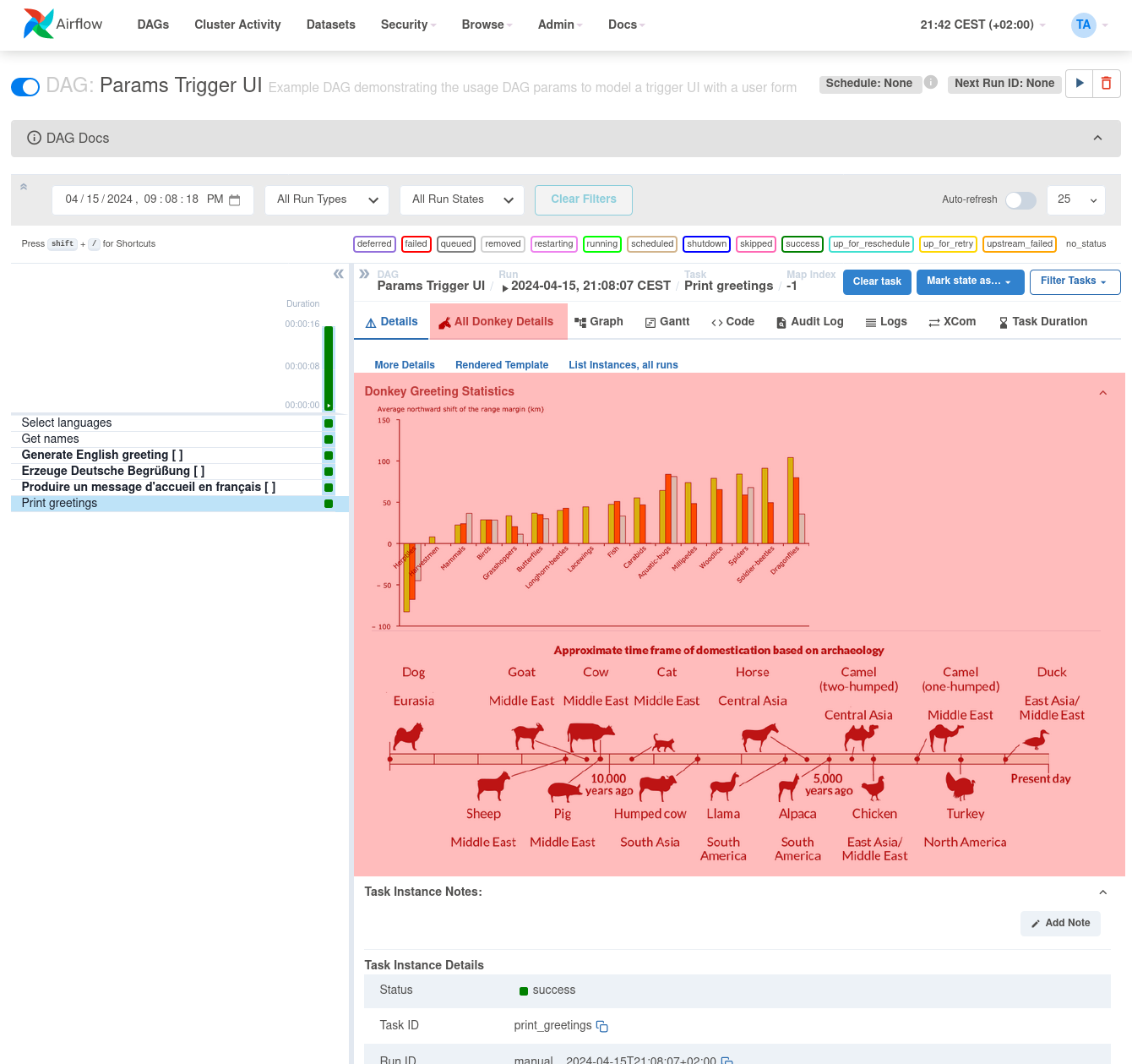Switch to the Audit Log tab
This screenshot has height=1064, width=1132.
coord(809,322)
